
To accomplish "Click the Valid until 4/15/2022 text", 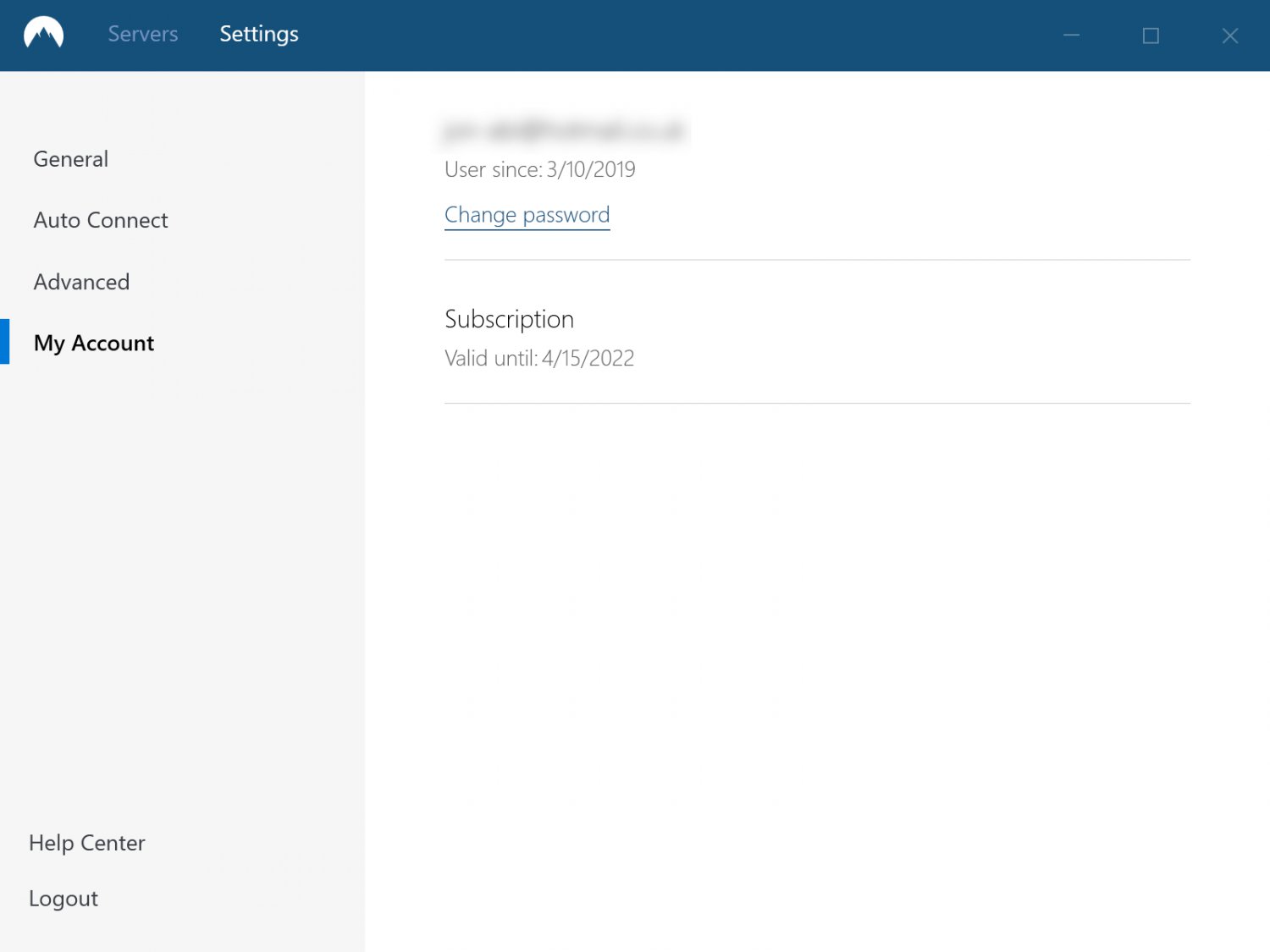I will pos(538,359).
